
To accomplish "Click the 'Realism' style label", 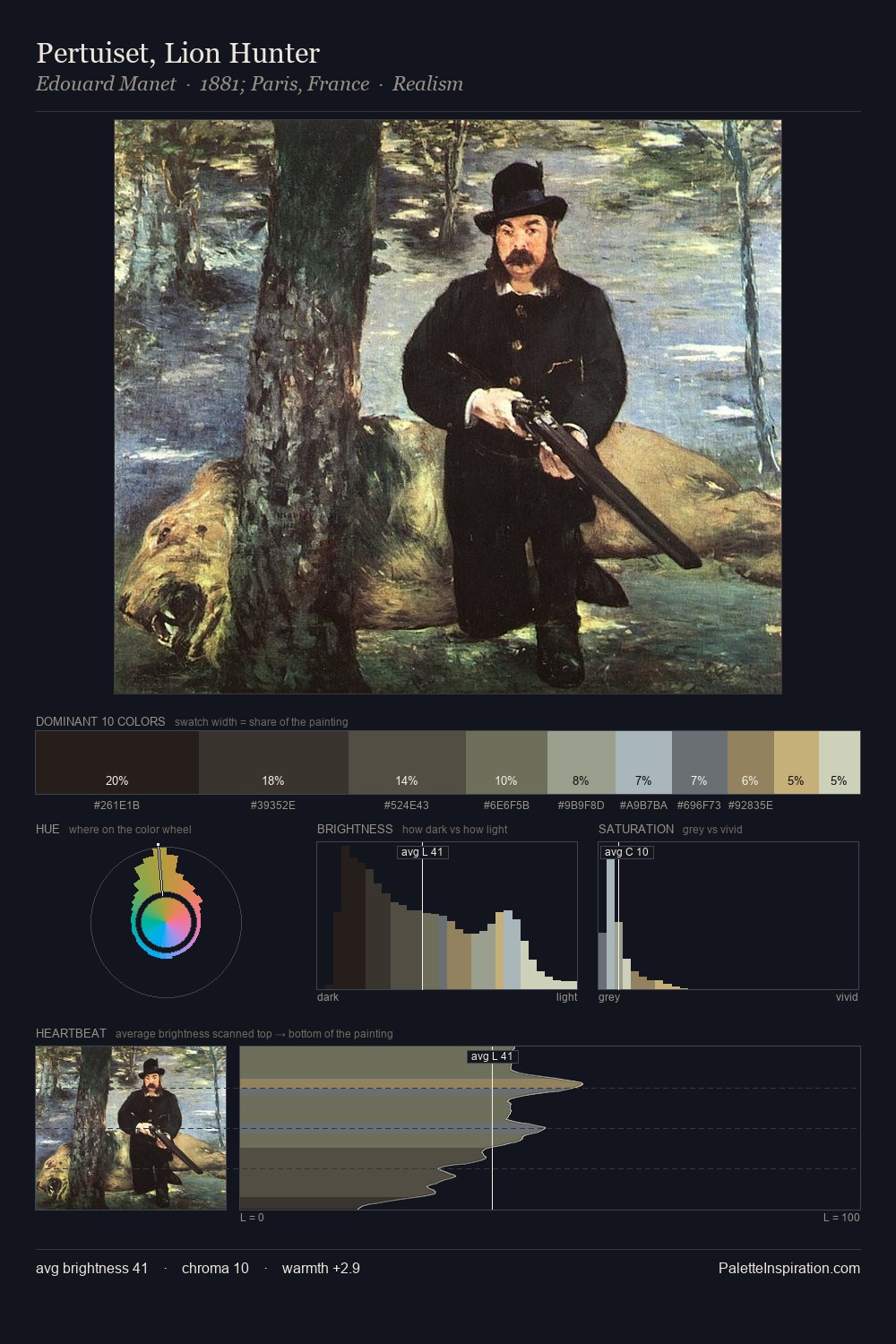I will (x=427, y=83).
